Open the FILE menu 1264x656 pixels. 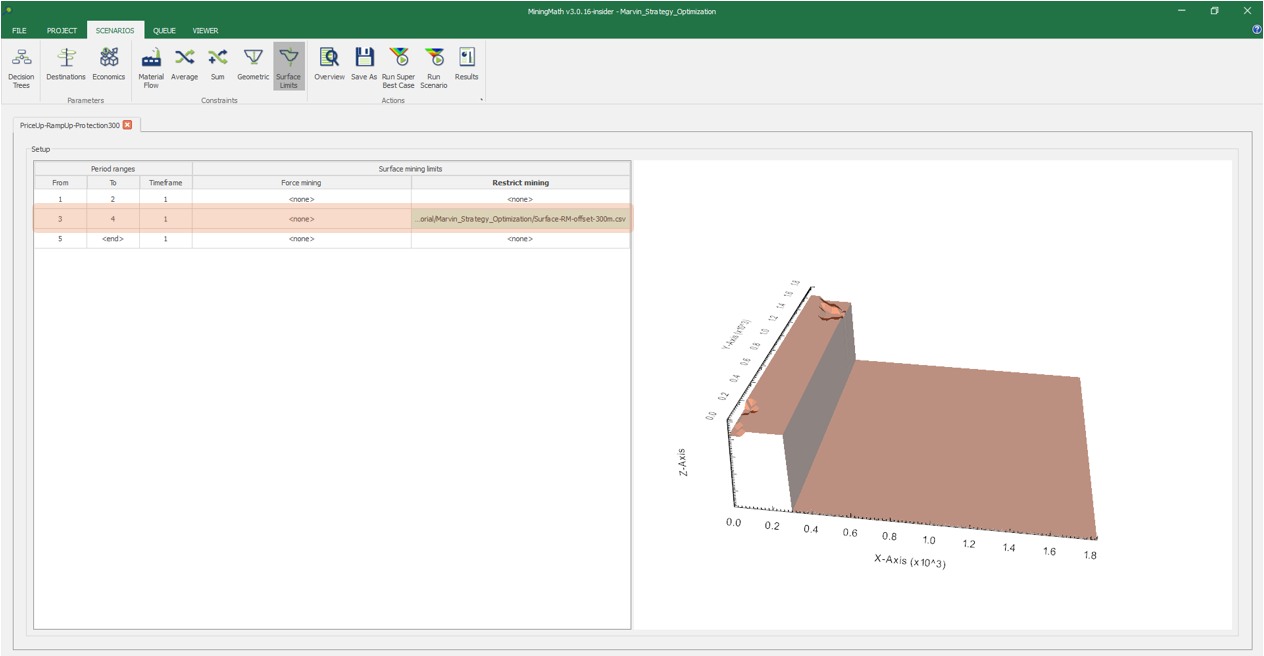19,31
